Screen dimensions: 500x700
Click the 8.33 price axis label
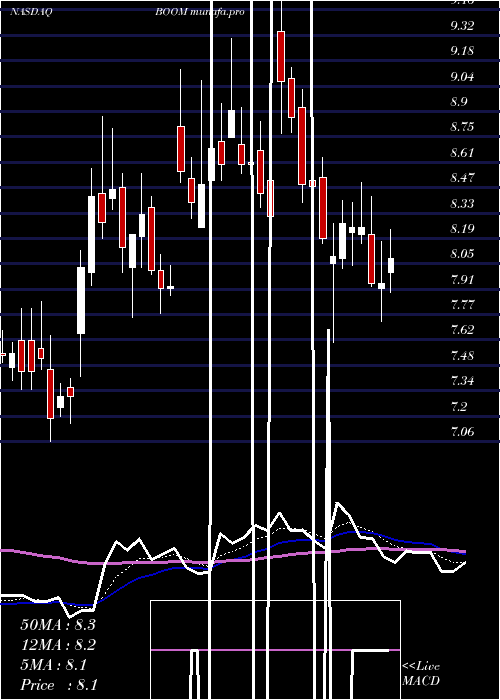pyautogui.click(x=462, y=204)
